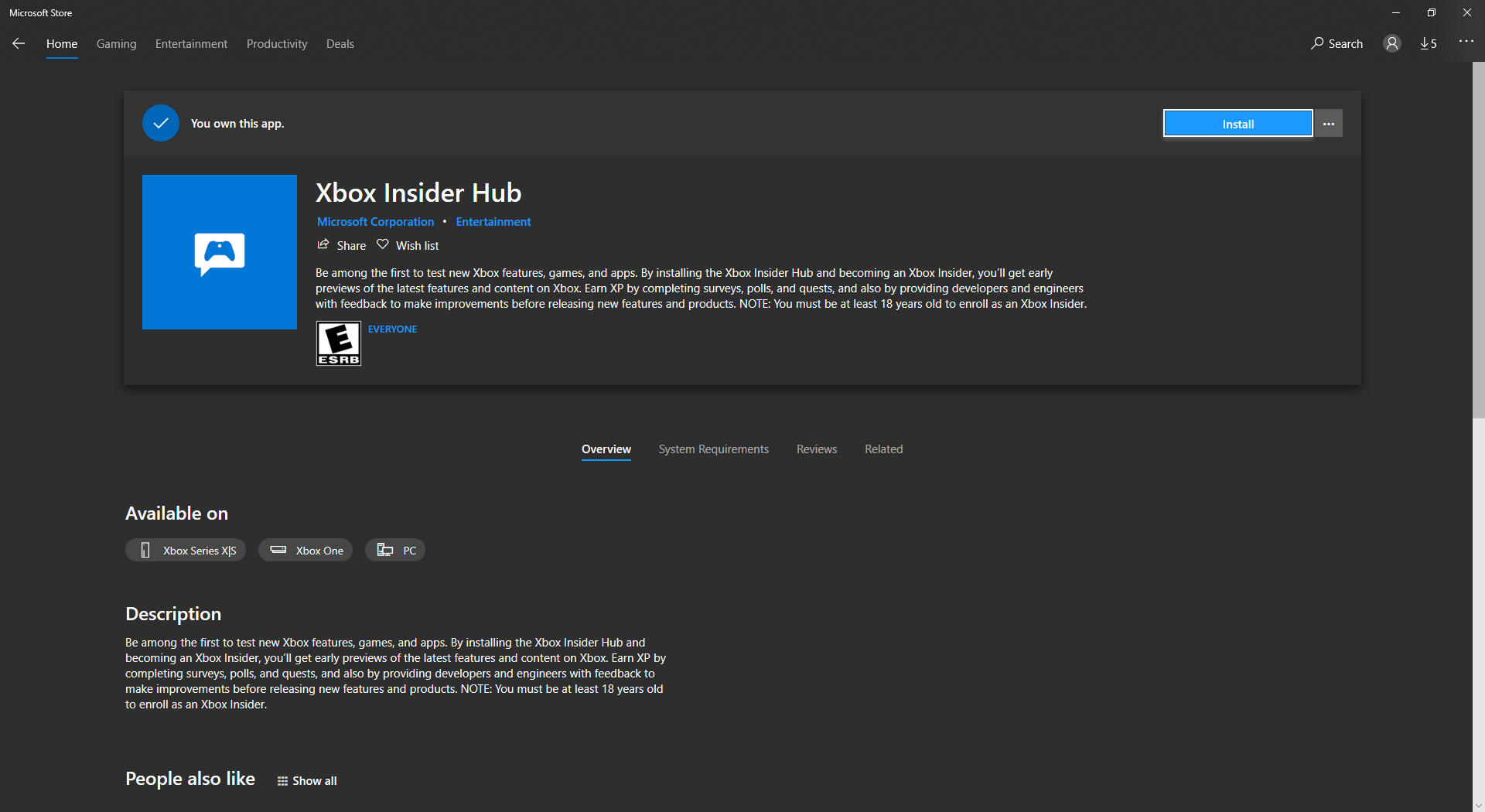Click the Xbox Insider Hub app logo

coord(220,252)
